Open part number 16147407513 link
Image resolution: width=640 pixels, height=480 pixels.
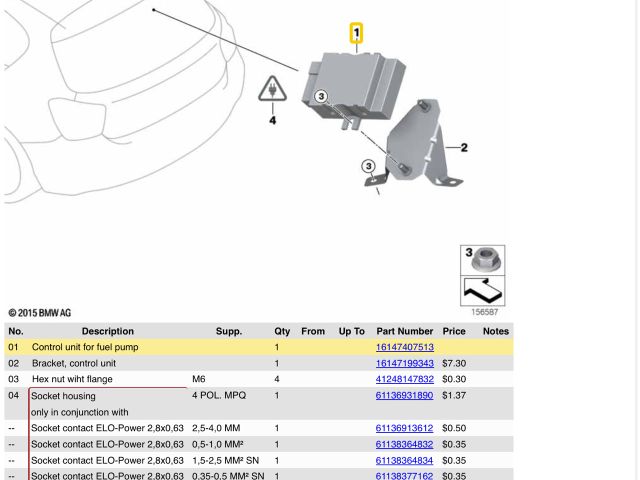point(404,347)
